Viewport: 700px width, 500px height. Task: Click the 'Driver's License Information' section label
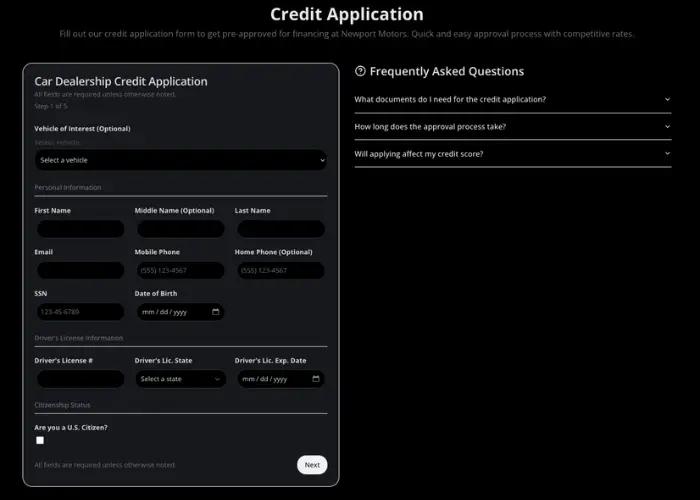pyautogui.click(x=79, y=338)
